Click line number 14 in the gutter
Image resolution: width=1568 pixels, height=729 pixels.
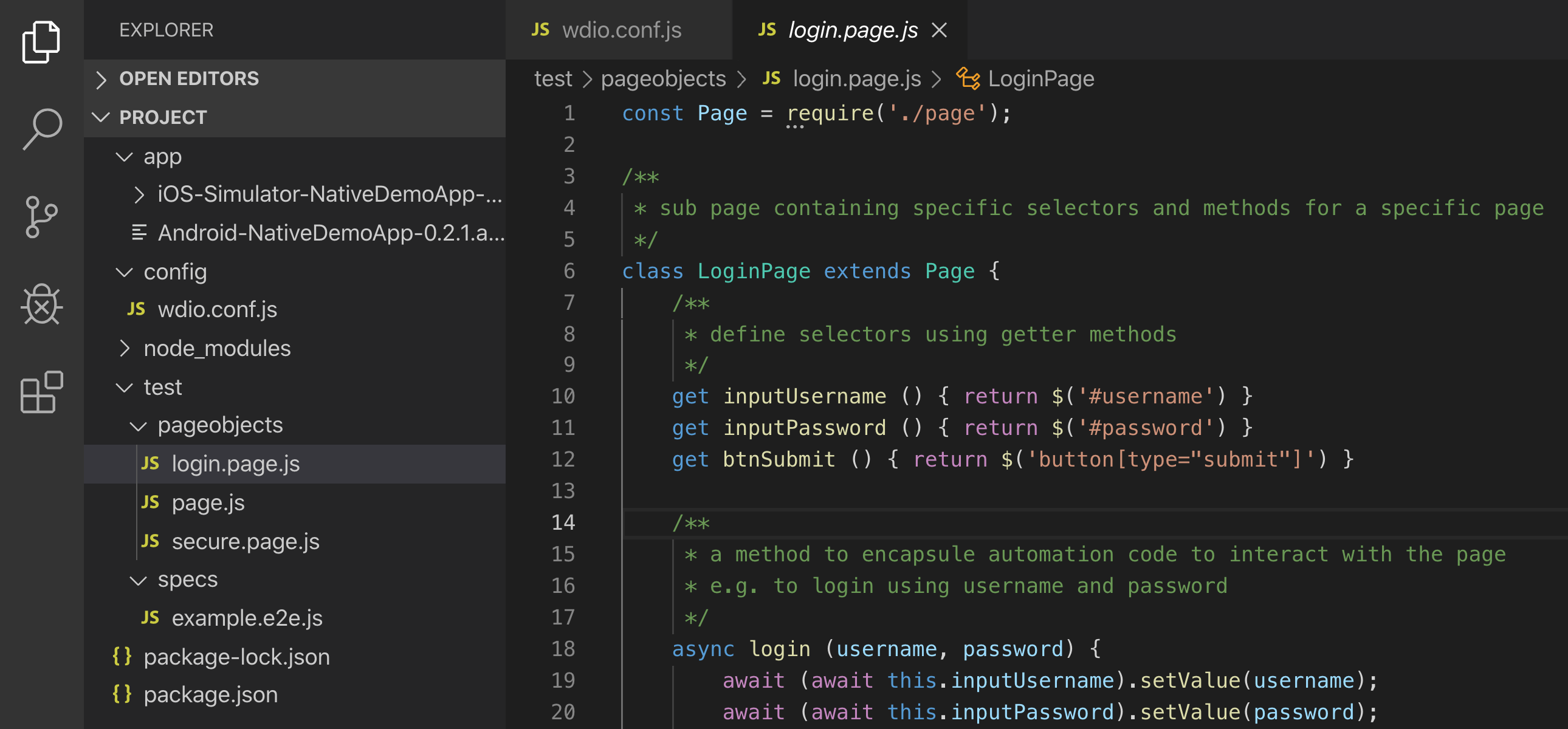[x=562, y=522]
